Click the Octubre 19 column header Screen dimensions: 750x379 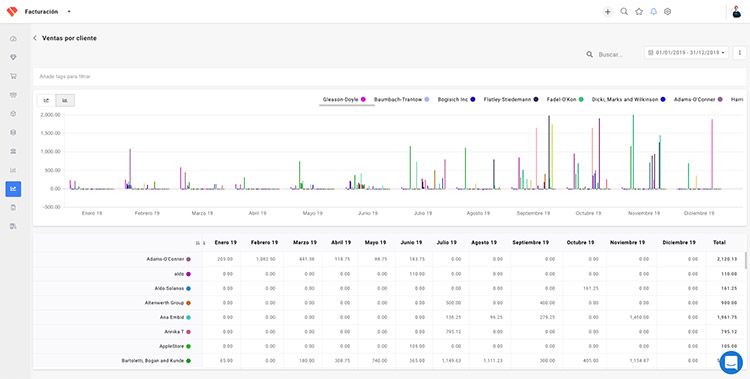pyautogui.click(x=580, y=243)
